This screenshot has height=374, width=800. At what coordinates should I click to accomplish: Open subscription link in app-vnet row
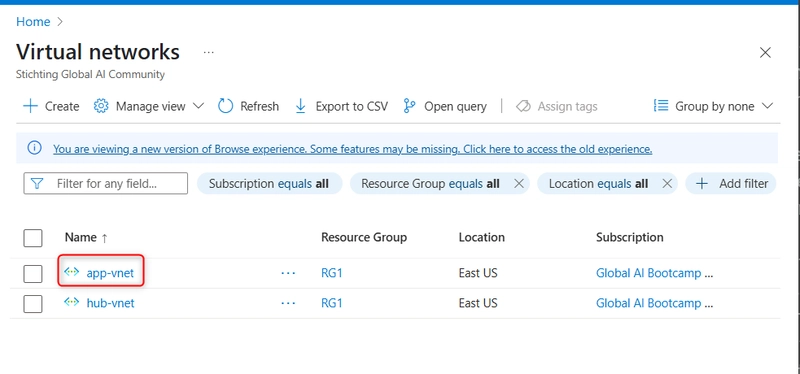pos(655,273)
